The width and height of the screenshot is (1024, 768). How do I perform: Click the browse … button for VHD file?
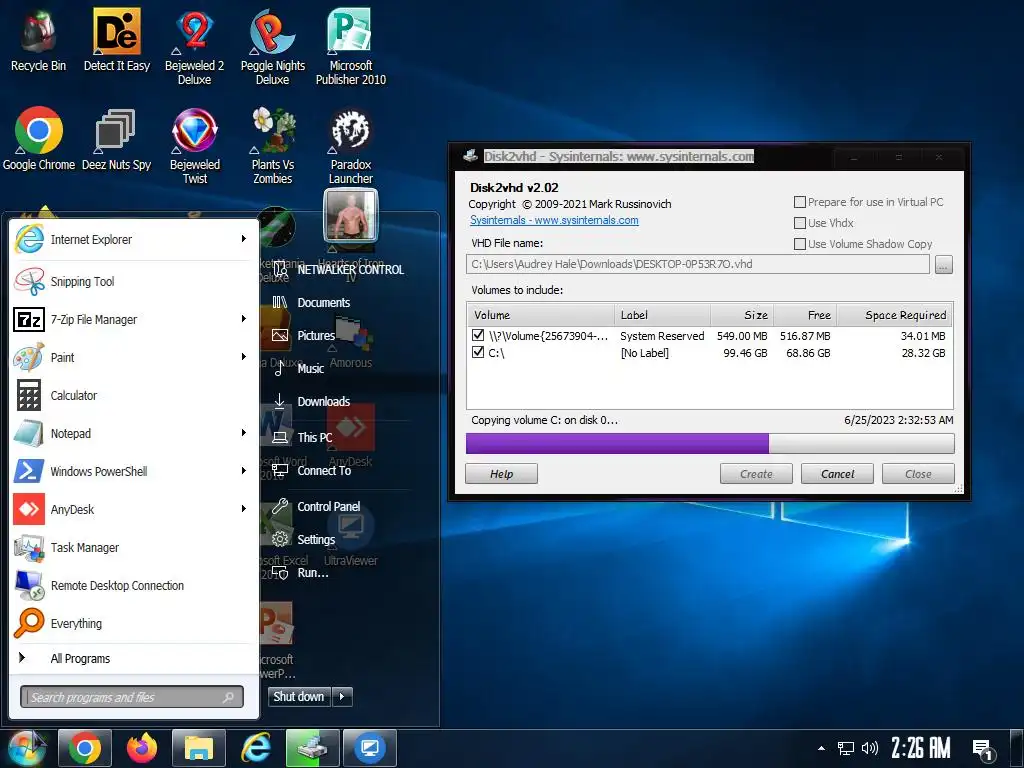[944, 264]
